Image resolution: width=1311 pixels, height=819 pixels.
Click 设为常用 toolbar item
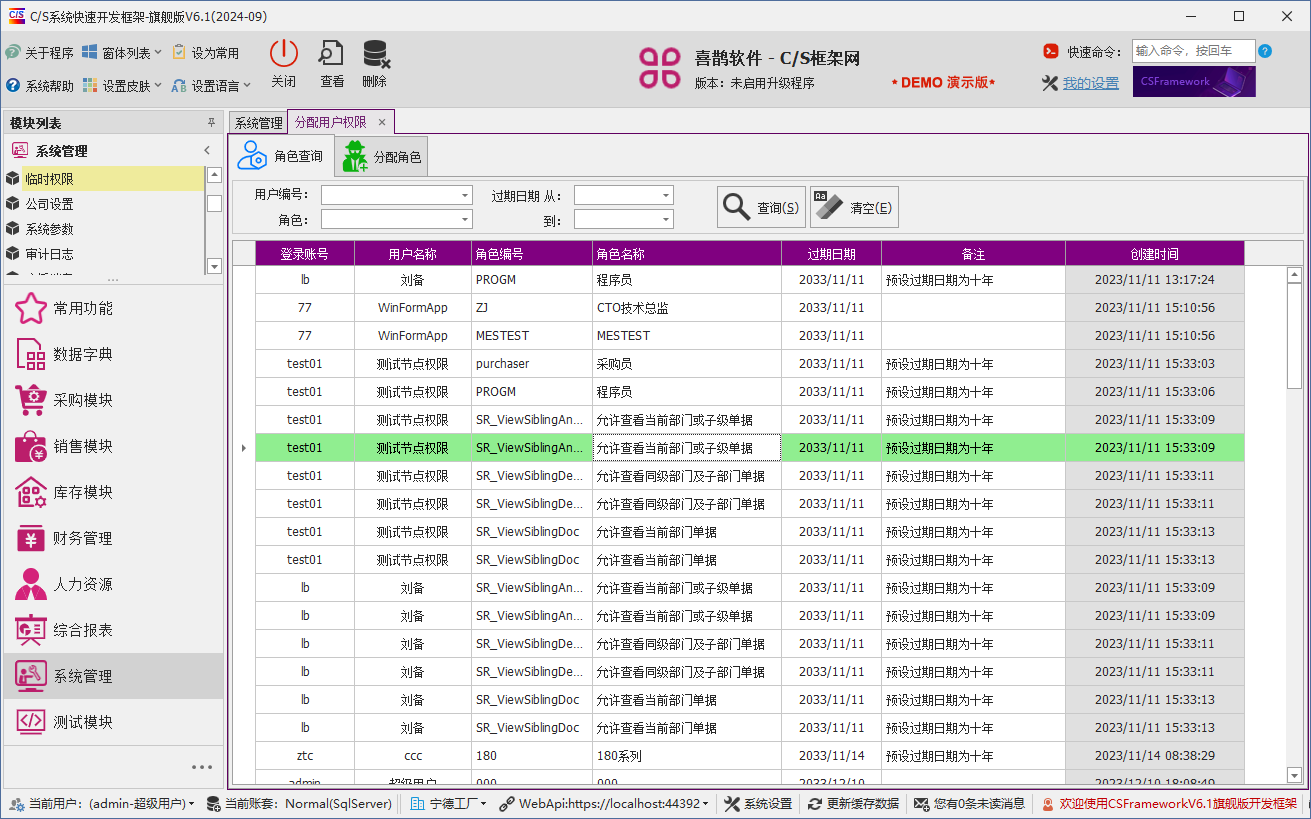pos(205,53)
